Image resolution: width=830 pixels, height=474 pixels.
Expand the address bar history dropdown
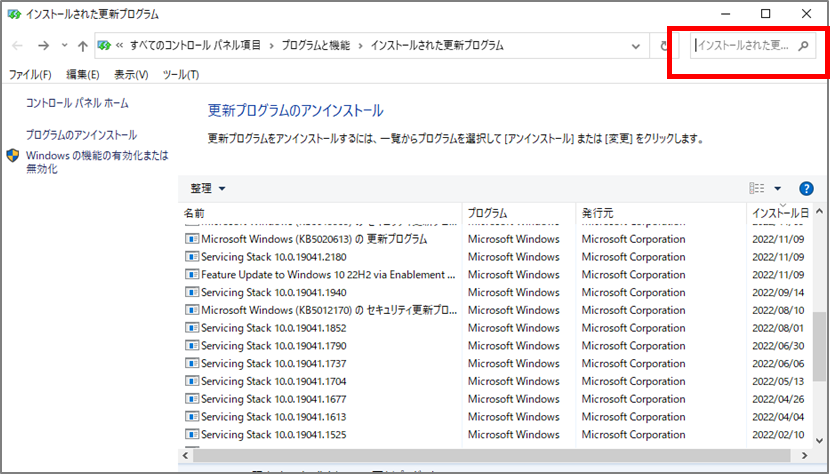point(636,46)
